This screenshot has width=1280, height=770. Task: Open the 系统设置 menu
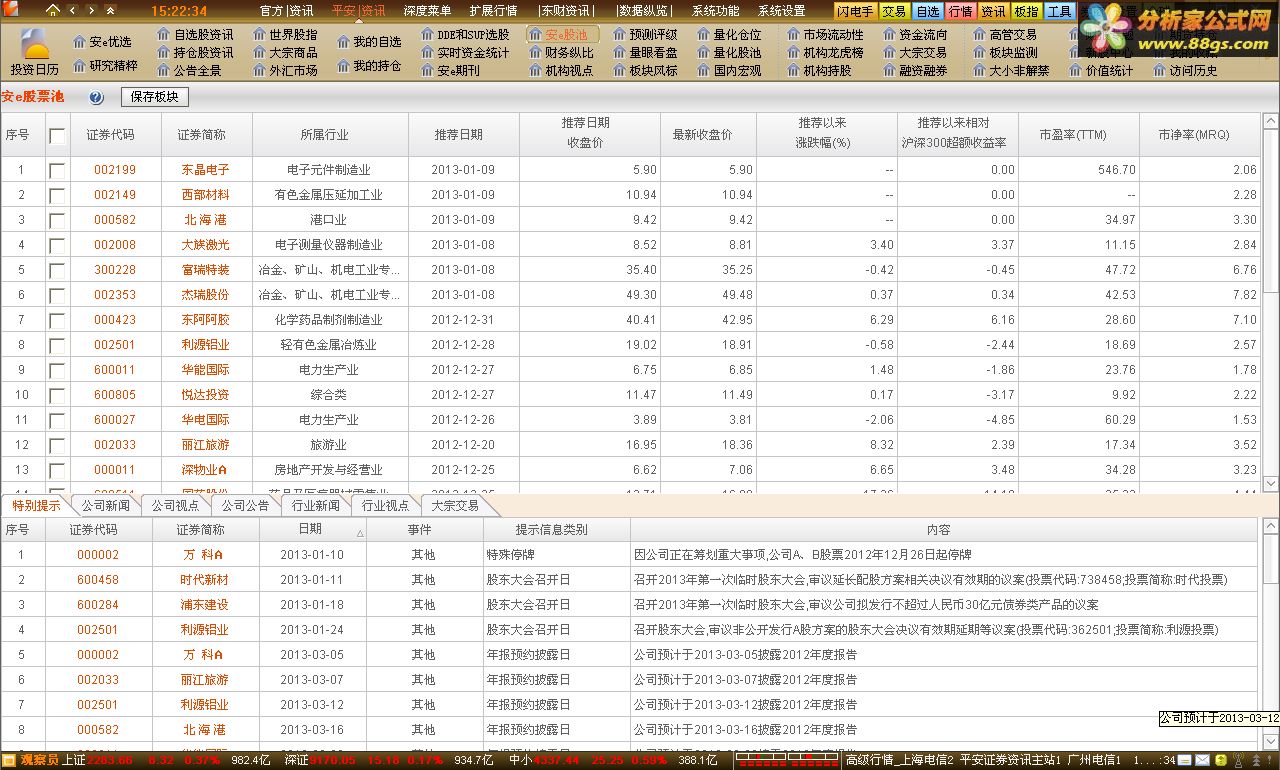click(x=781, y=11)
